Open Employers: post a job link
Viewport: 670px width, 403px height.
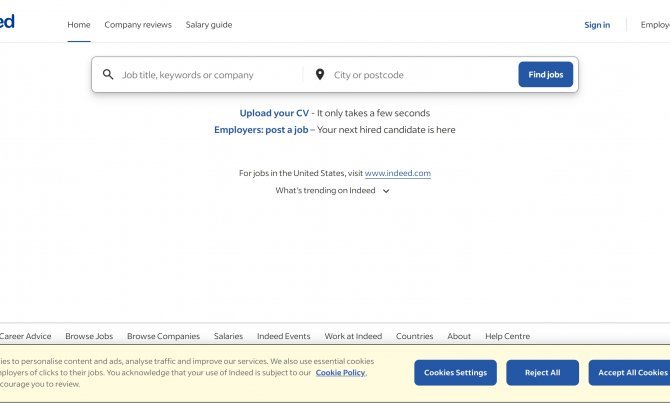click(261, 130)
